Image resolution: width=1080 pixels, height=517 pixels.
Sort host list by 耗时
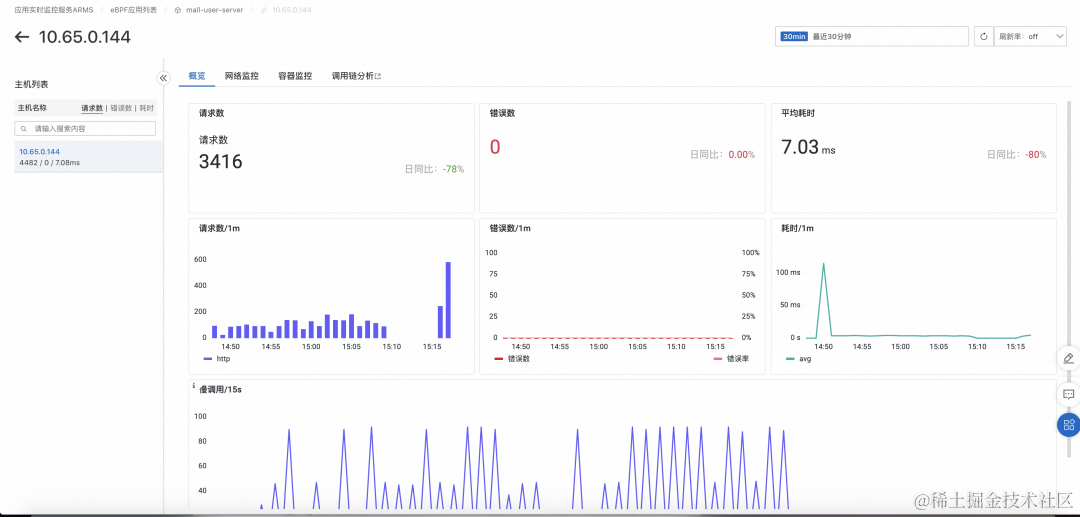[x=147, y=108]
